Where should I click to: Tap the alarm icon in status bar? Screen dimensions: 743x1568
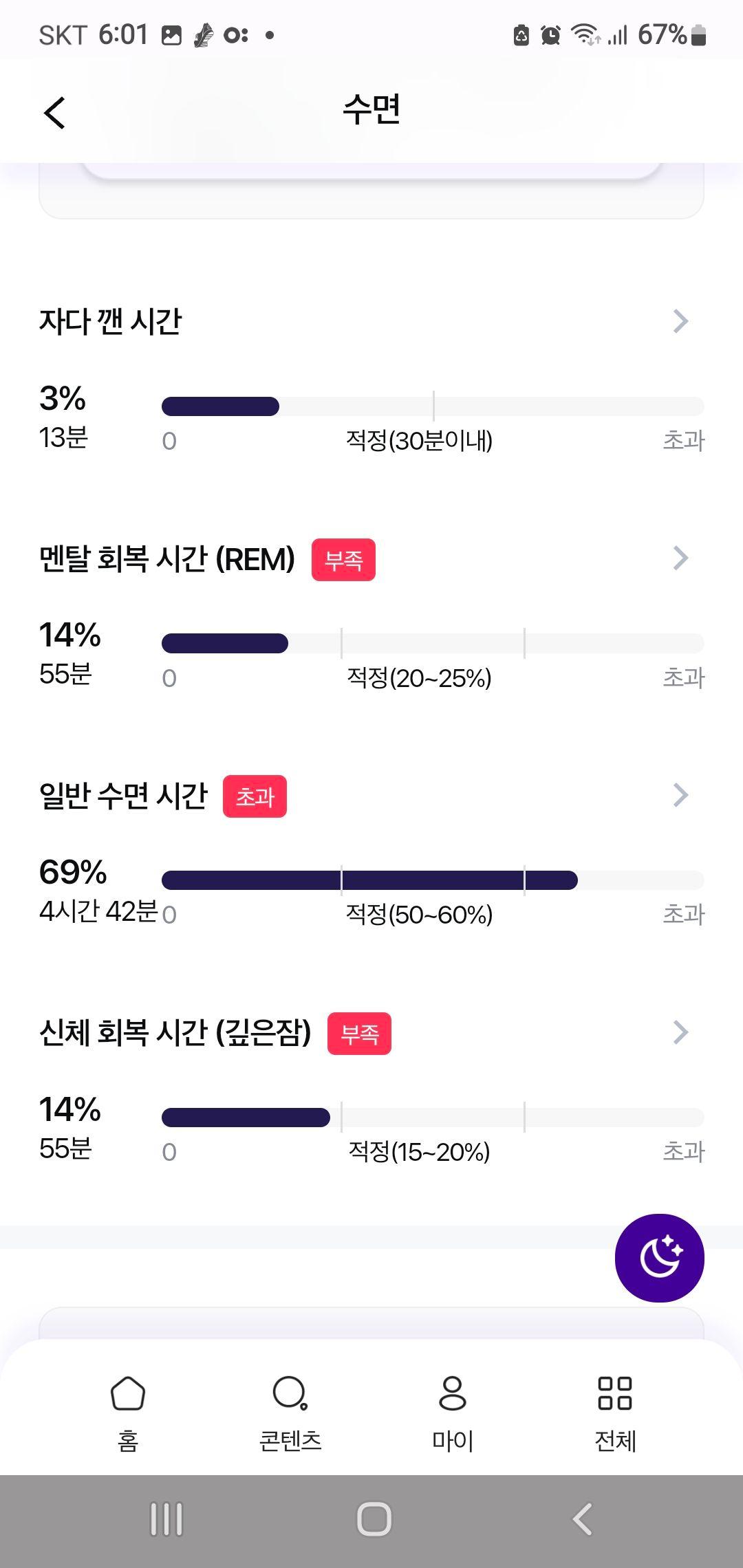pos(550,34)
